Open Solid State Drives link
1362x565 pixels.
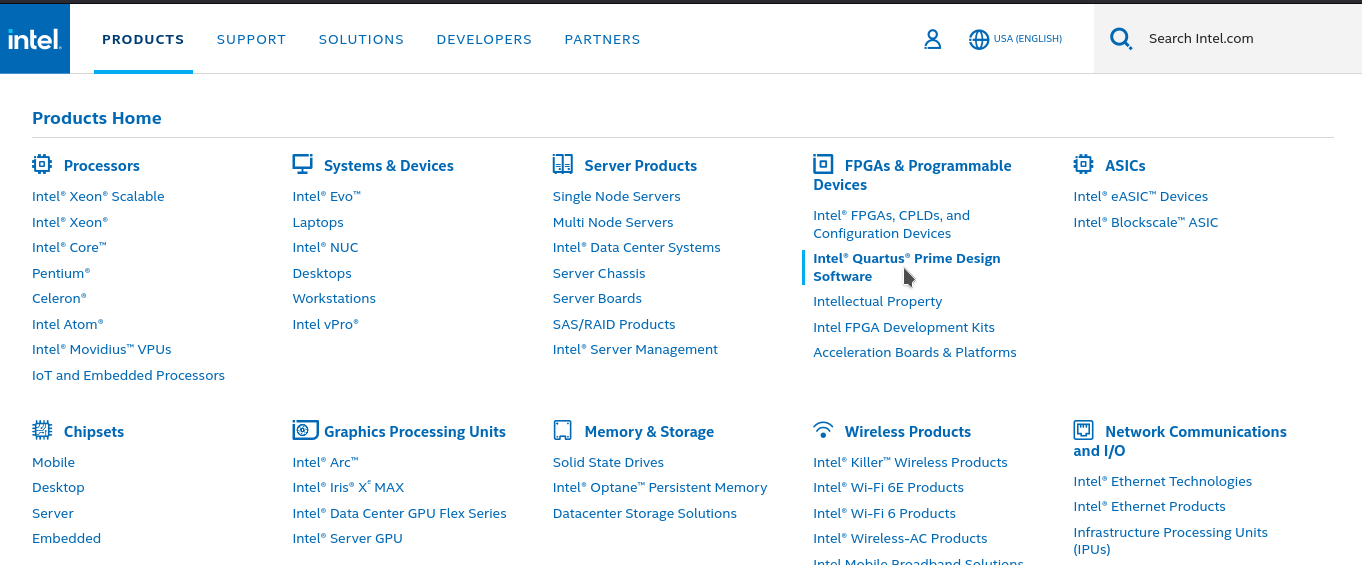tap(608, 462)
